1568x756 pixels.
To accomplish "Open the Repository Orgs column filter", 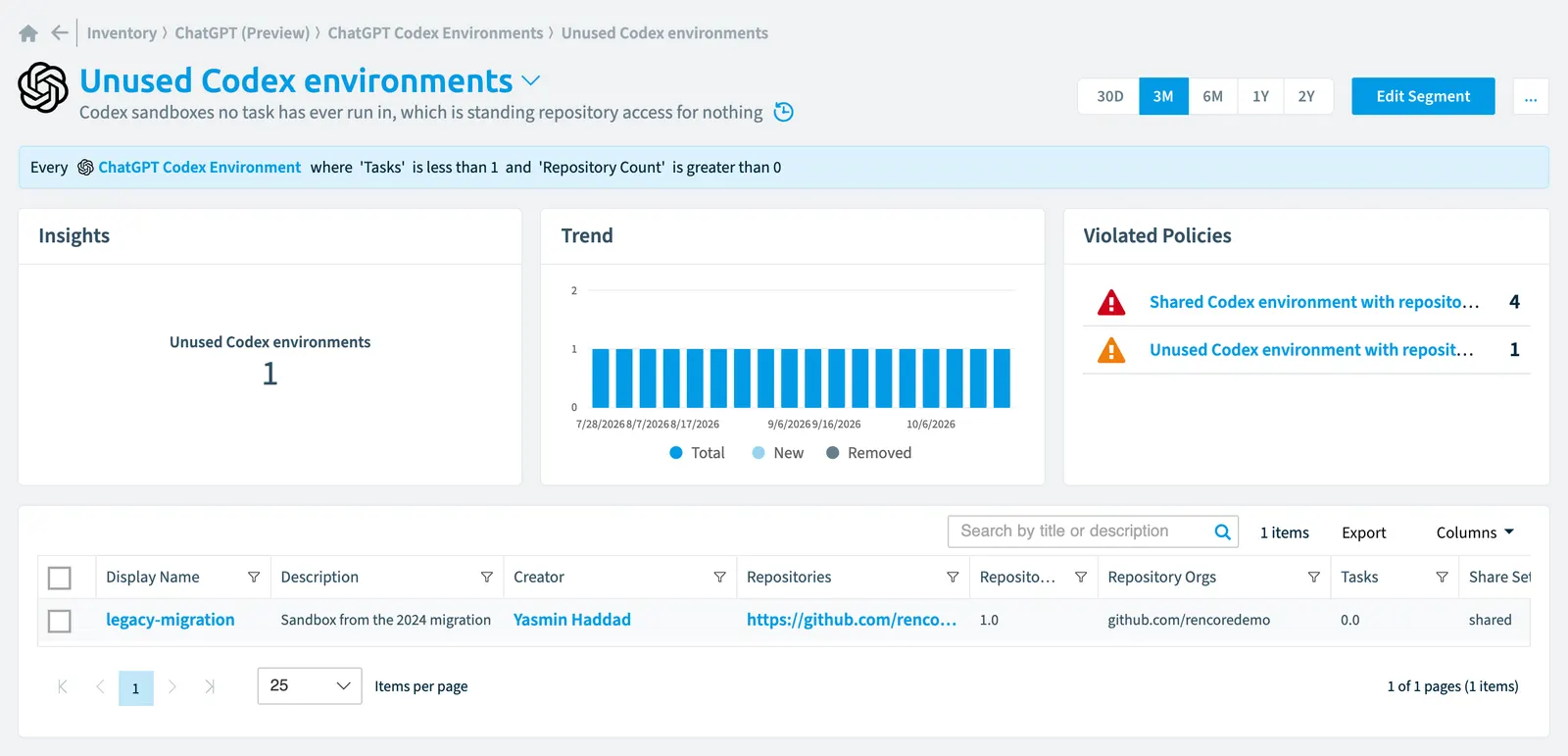I will [x=1313, y=578].
